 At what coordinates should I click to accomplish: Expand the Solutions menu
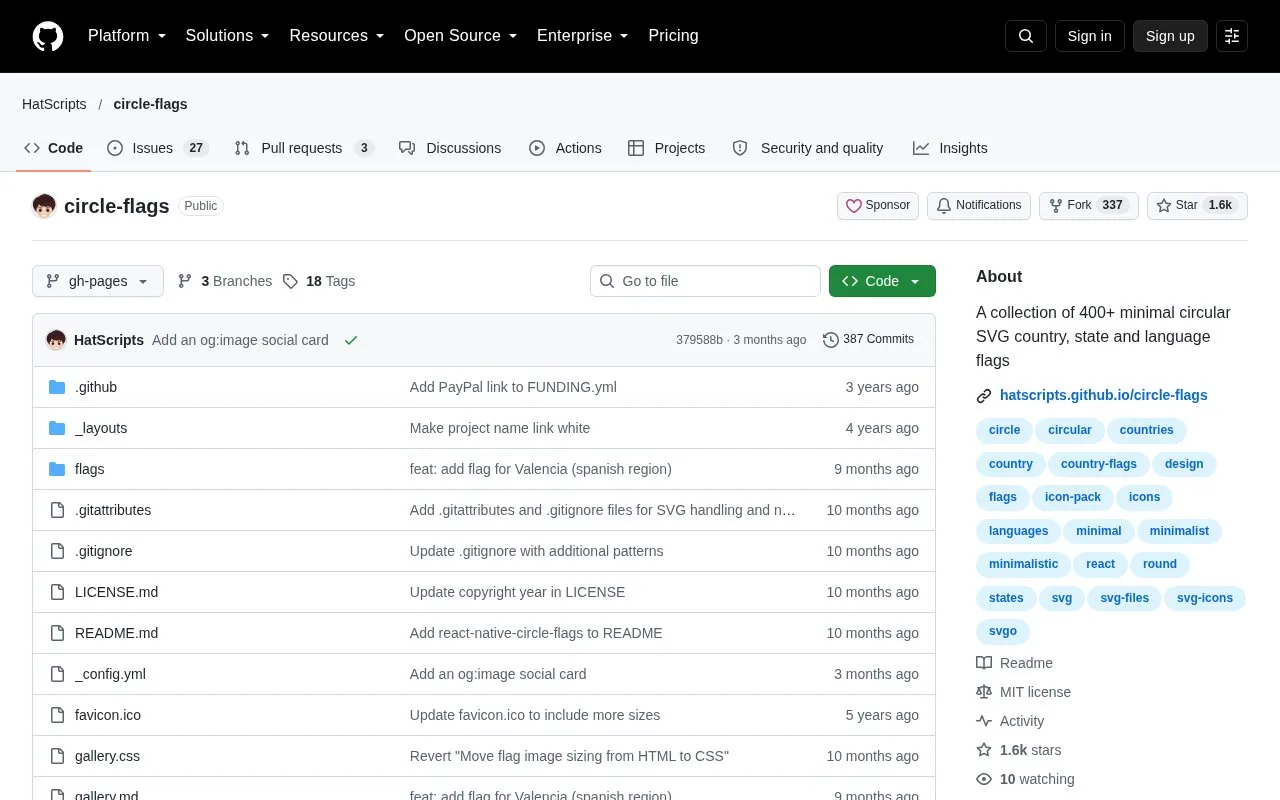[x=228, y=36]
